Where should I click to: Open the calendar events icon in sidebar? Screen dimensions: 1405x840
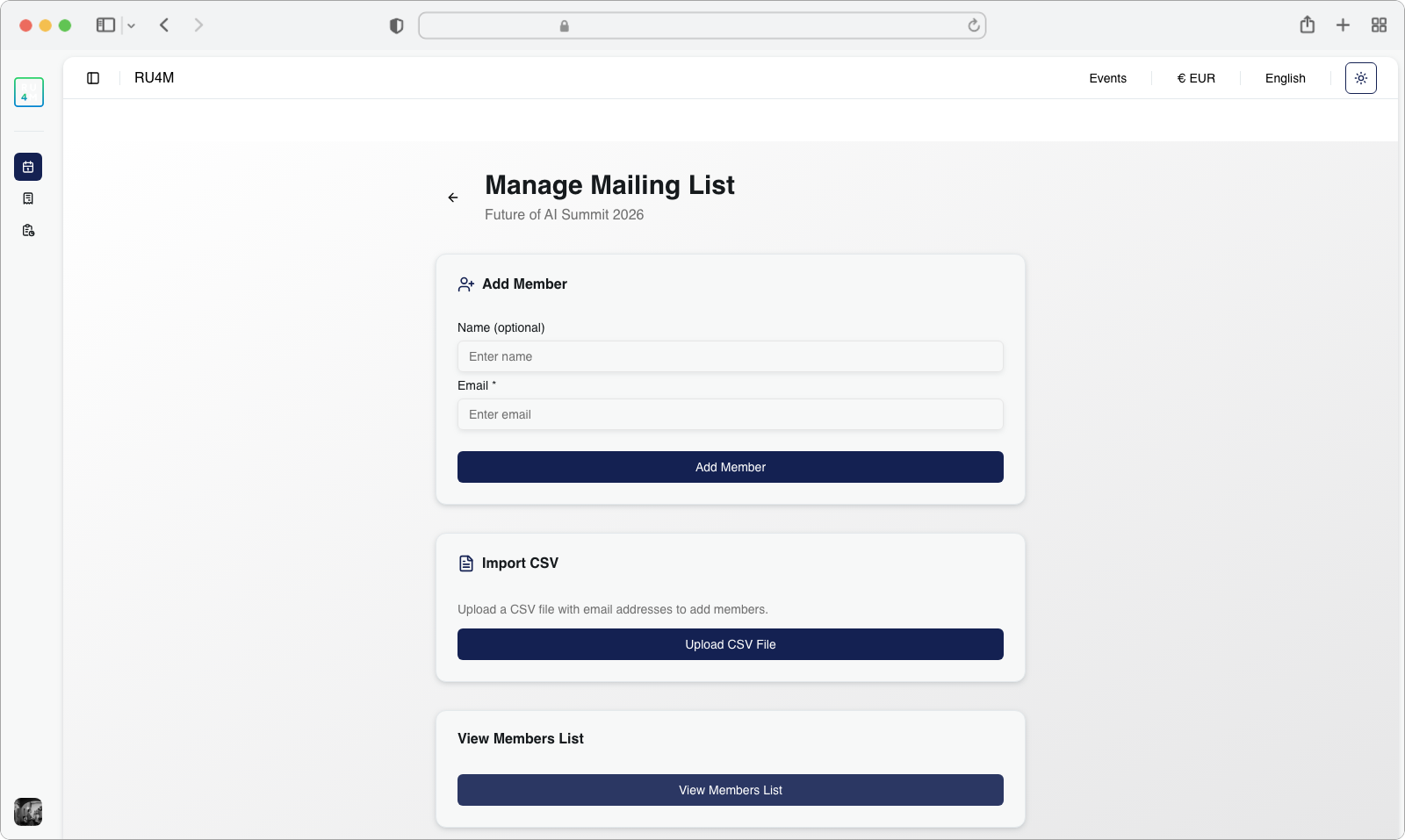click(28, 167)
